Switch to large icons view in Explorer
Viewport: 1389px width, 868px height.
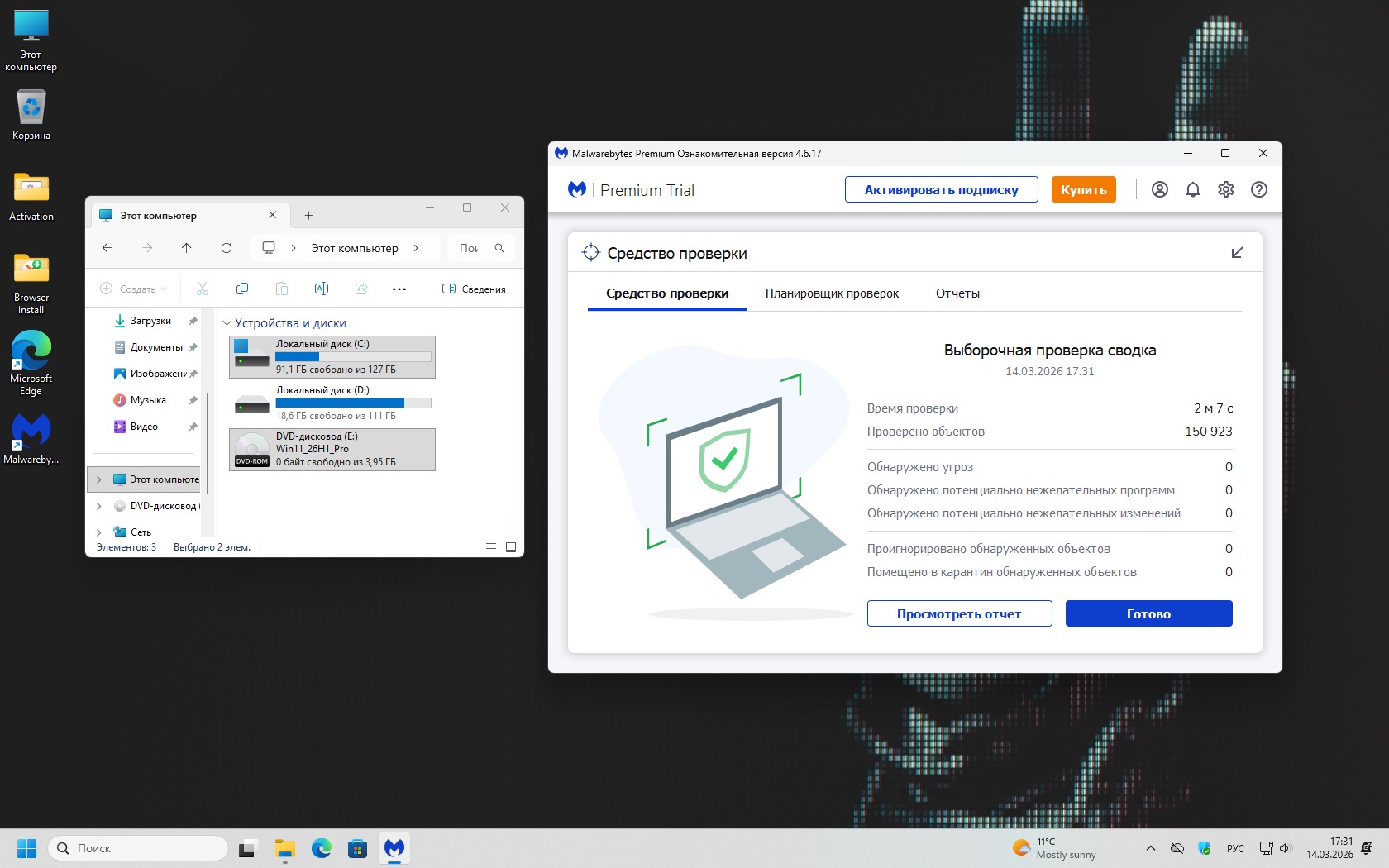click(x=511, y=547)
